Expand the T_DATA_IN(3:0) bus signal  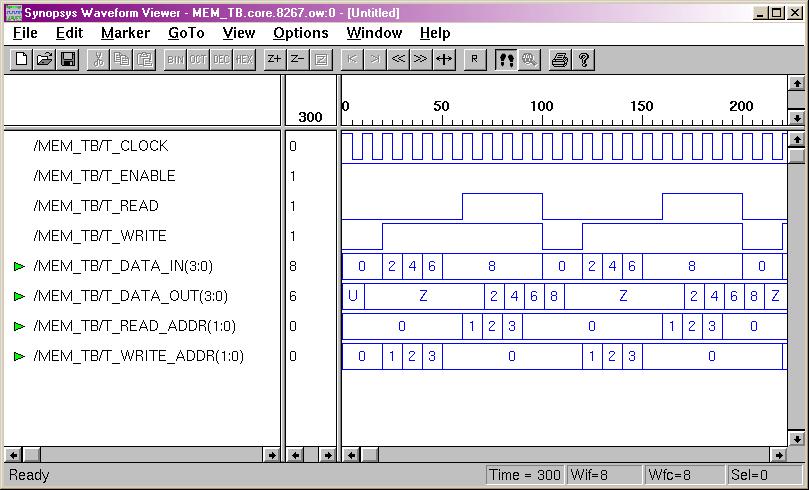[x=19, y=266]
